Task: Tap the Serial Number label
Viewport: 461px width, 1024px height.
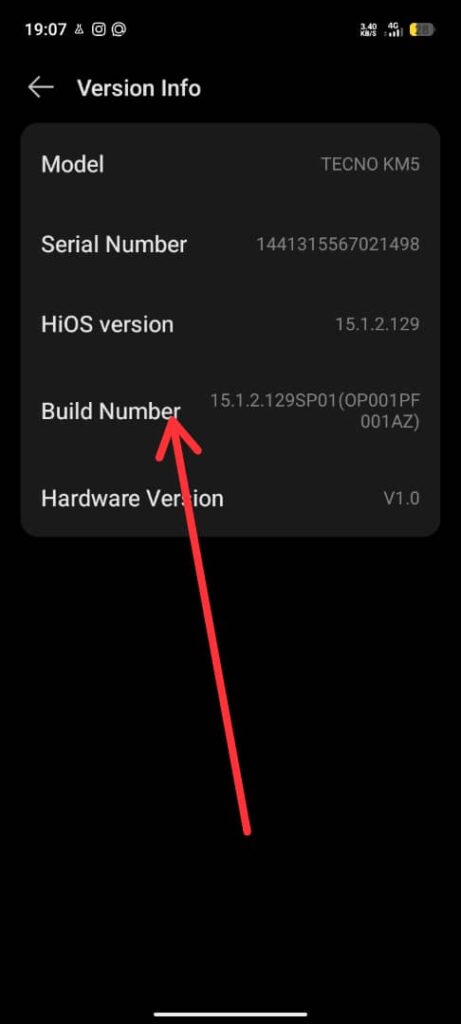Action: click(x=114, y=244)
